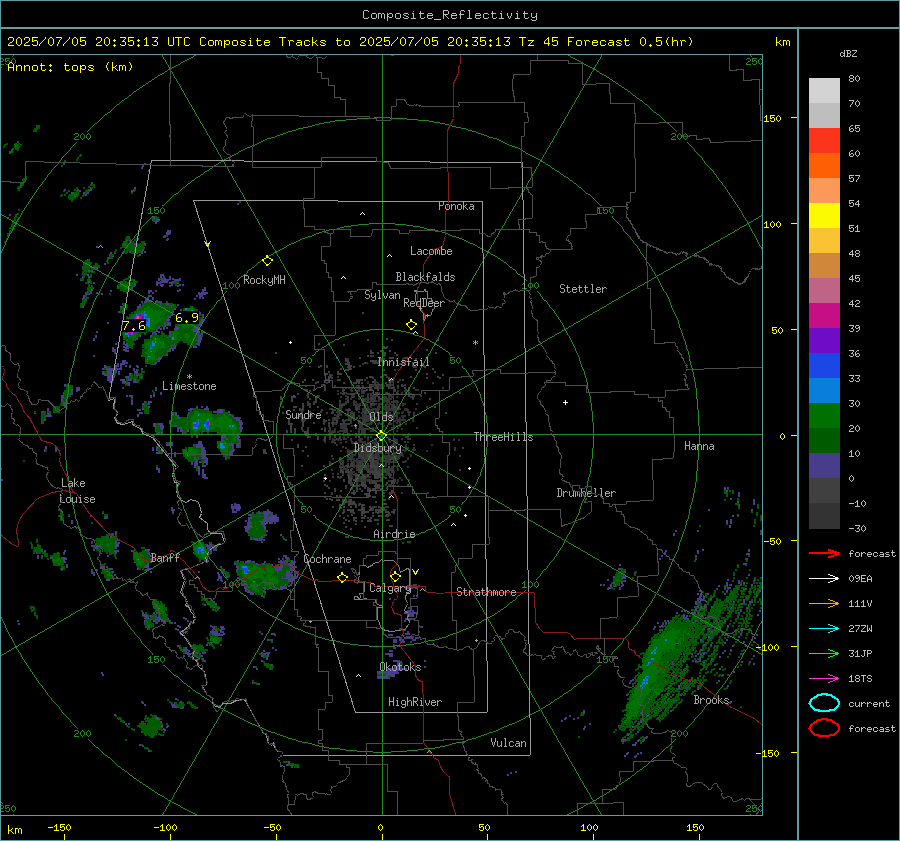Click the Drumheller city label
The width and height of the screenshot is (900, 841).
coord(586,493)
